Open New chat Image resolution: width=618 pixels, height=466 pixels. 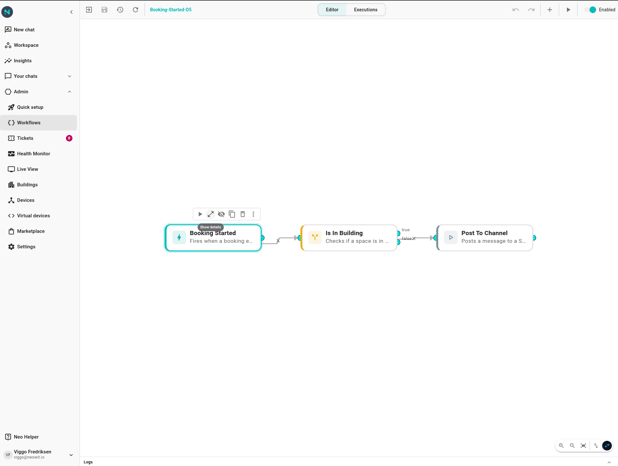pos(39,30)
